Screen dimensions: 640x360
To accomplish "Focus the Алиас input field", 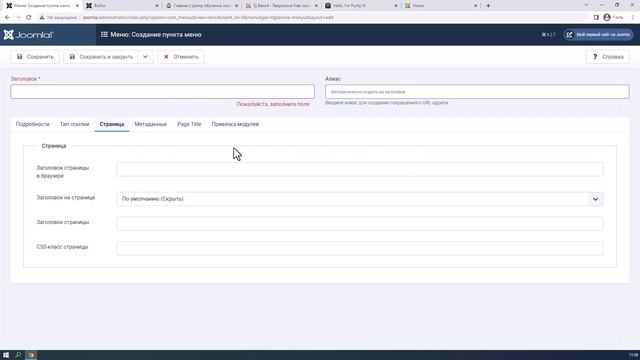I will click(x=477, y=92).
